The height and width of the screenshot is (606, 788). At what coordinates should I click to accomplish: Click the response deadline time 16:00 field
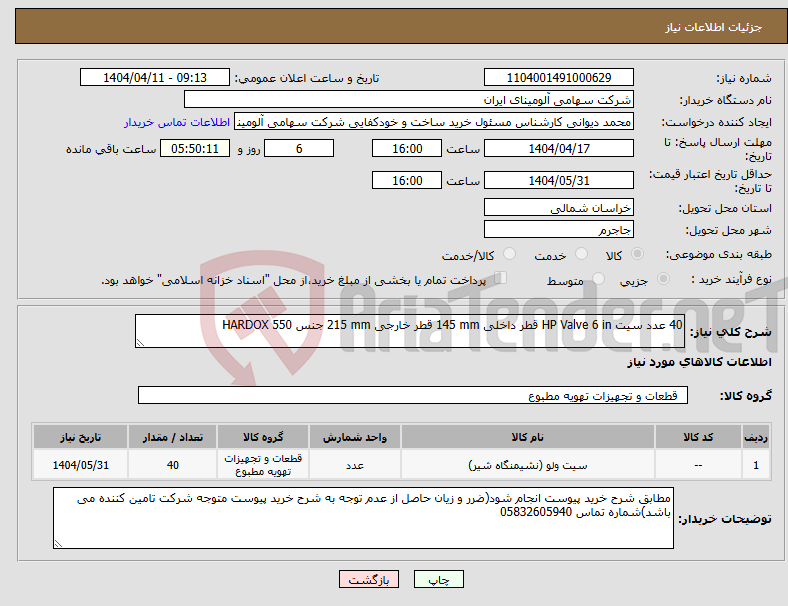point(407,148)
